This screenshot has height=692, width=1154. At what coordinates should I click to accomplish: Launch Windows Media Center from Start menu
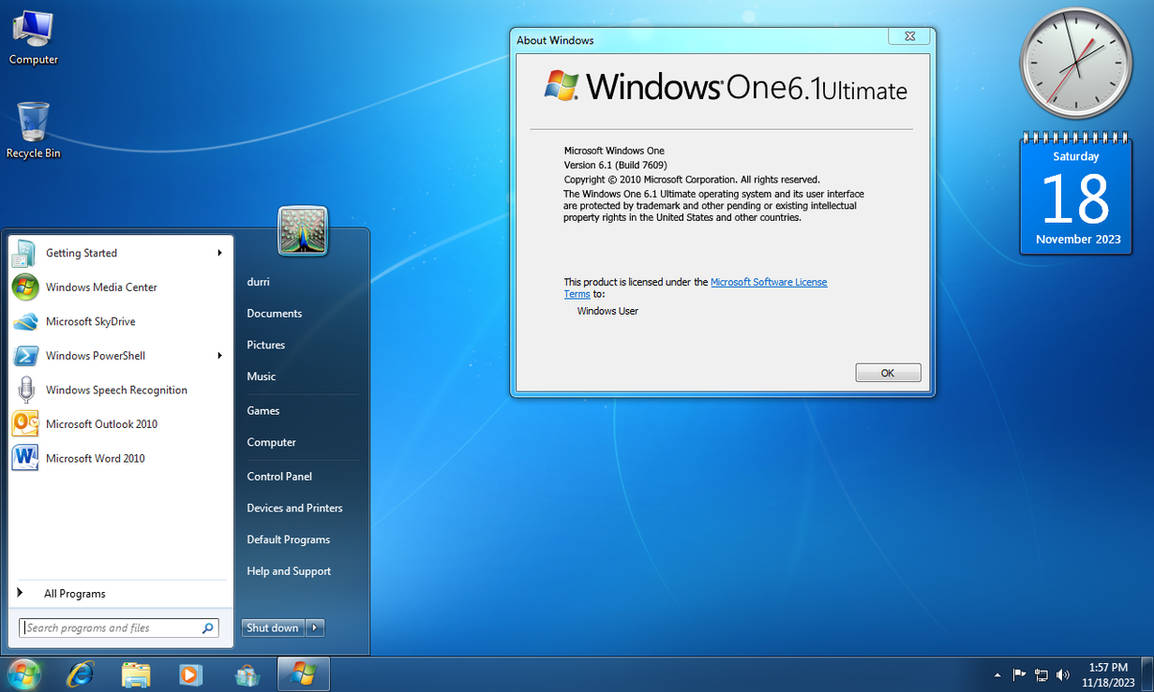coord(121,287)
